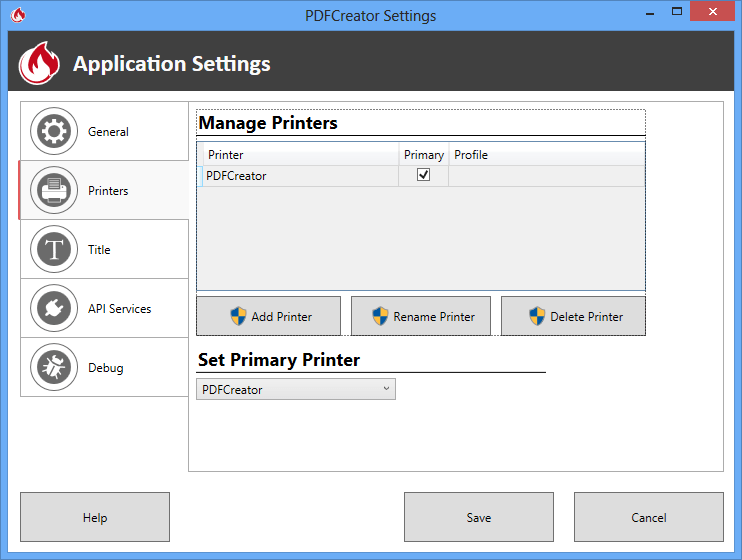The width and height of the screenshot is (742, 560).
Task: Click the shield icon on Rename Printer
Action: (x=380, y=316)
